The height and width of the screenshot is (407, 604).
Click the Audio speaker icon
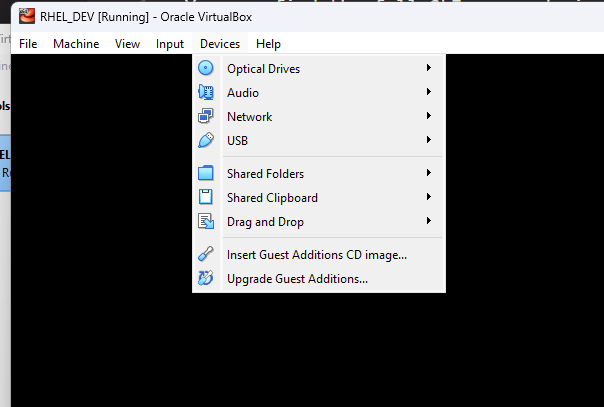(x=206, y=92)
